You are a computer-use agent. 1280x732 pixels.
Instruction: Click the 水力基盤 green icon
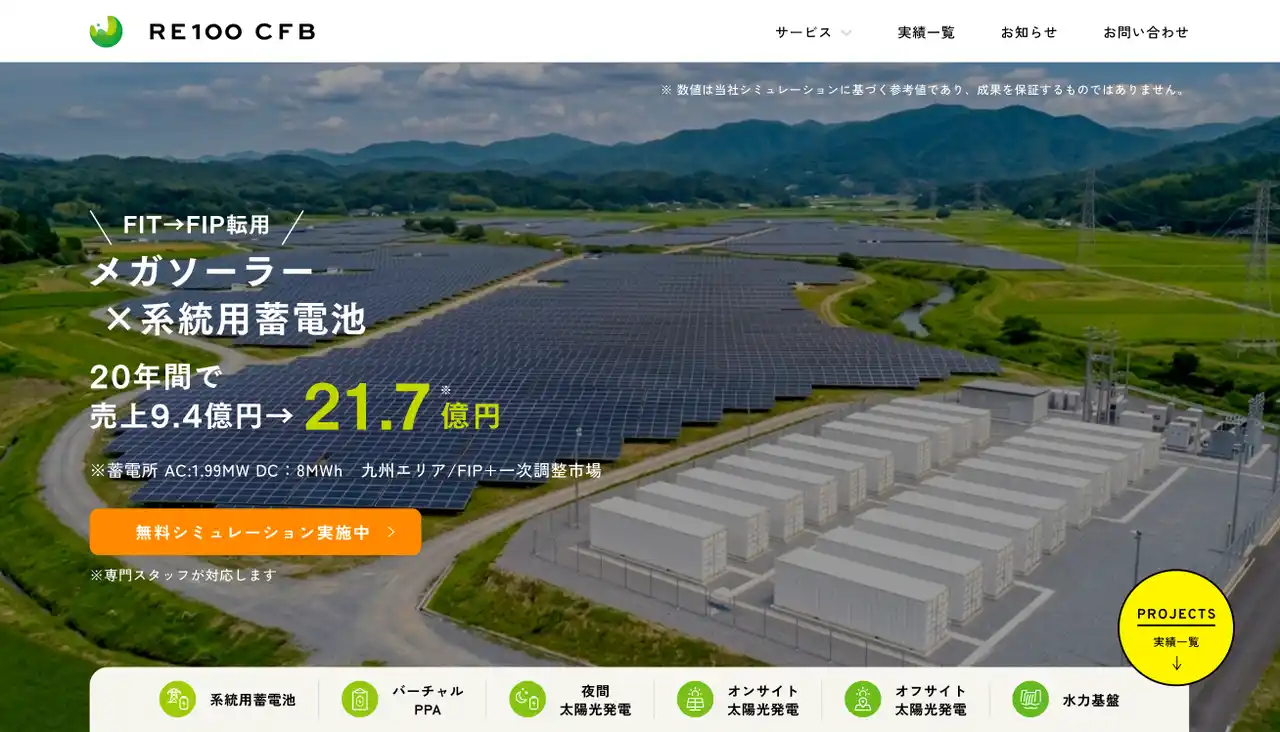[1030, 699]
